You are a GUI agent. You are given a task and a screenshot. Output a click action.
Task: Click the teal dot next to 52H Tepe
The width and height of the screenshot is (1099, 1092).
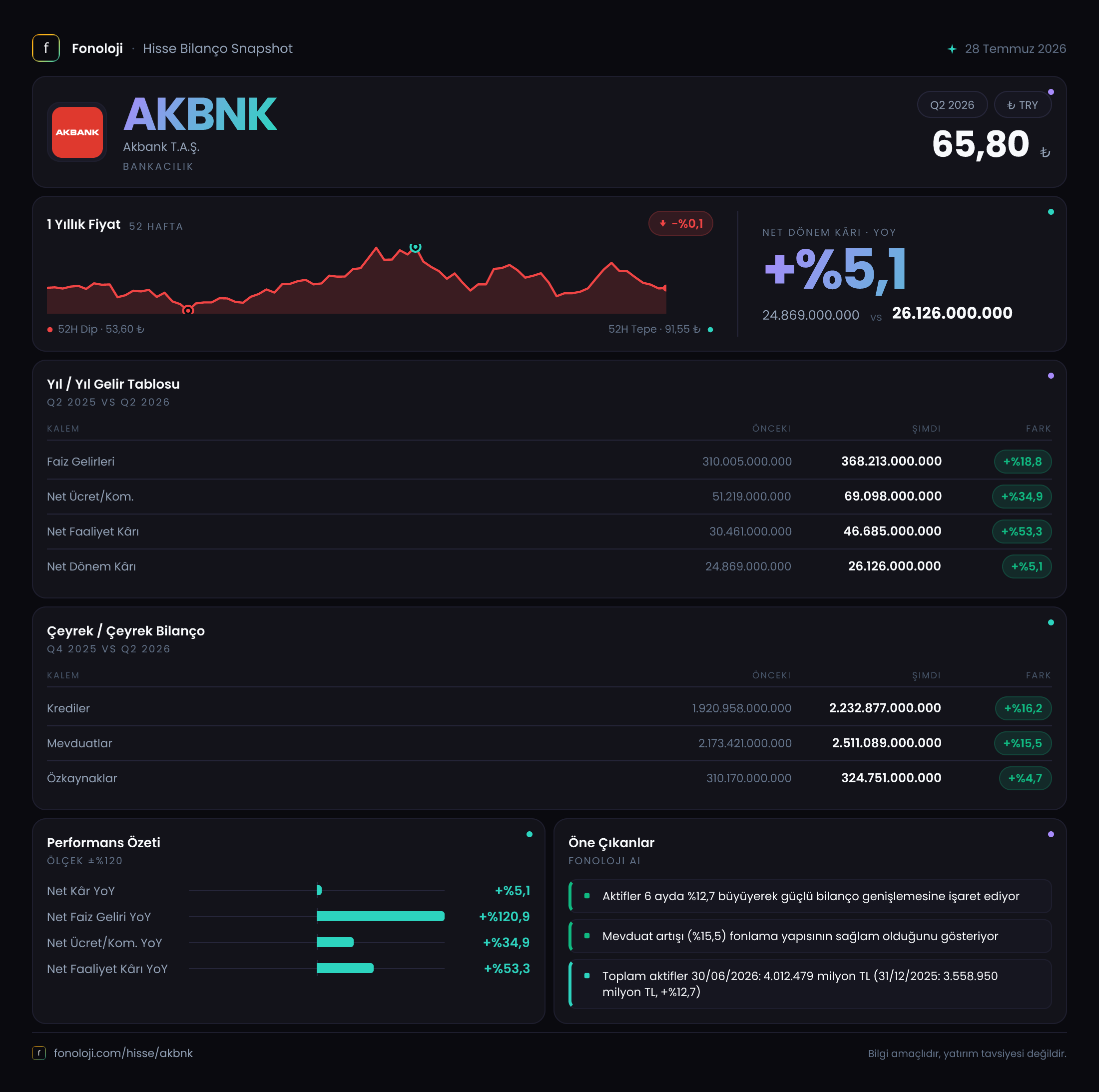[x=710, y=330]
